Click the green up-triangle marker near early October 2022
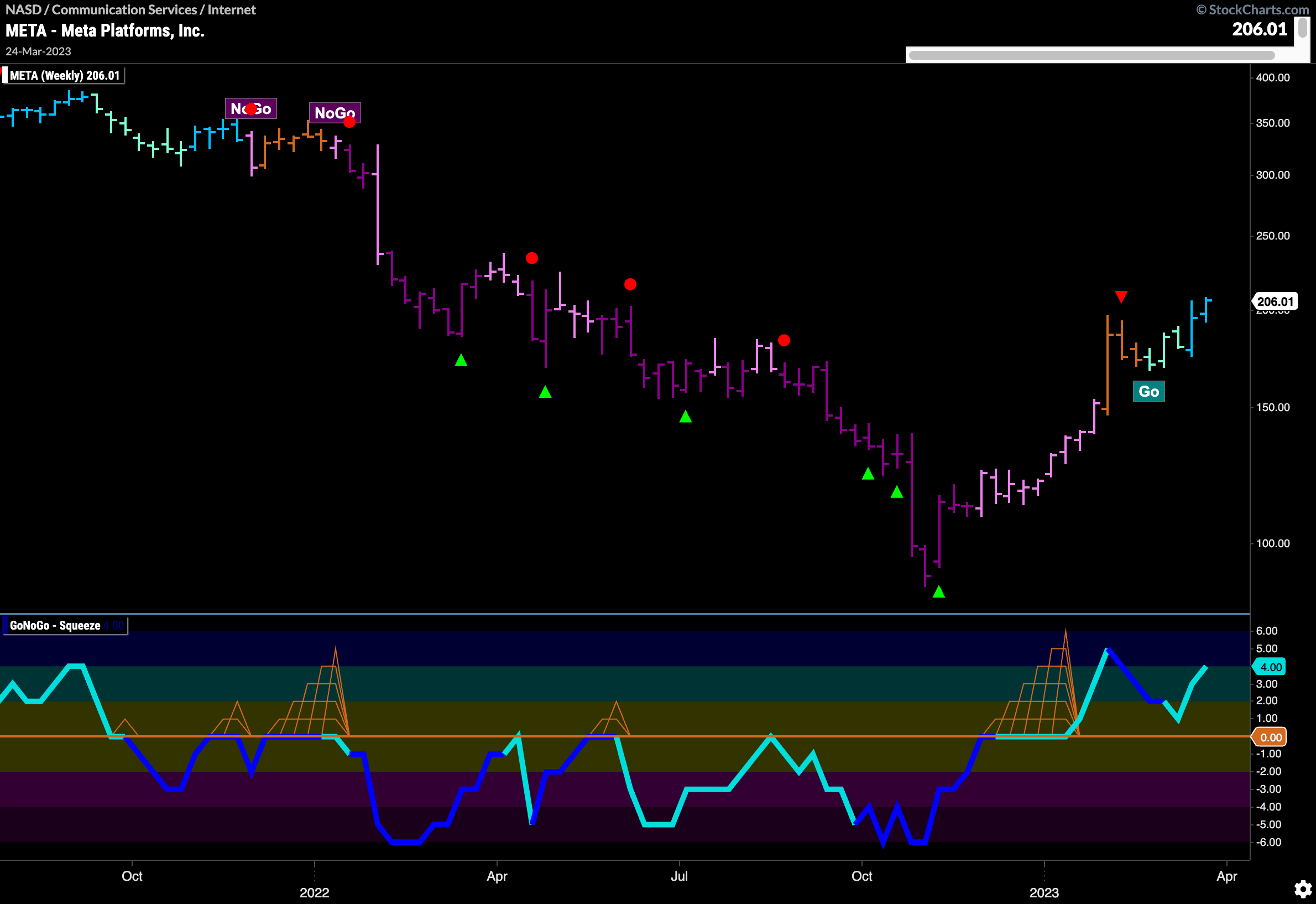Screen dimensions: 1316x904 click(x=868, y=474)
